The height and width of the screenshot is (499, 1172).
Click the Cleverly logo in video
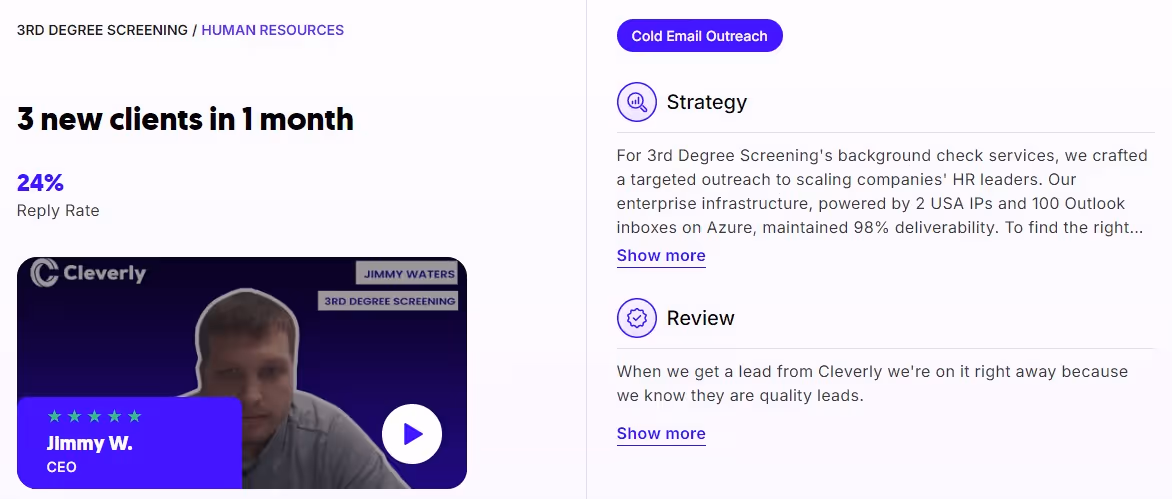(88, 273)
